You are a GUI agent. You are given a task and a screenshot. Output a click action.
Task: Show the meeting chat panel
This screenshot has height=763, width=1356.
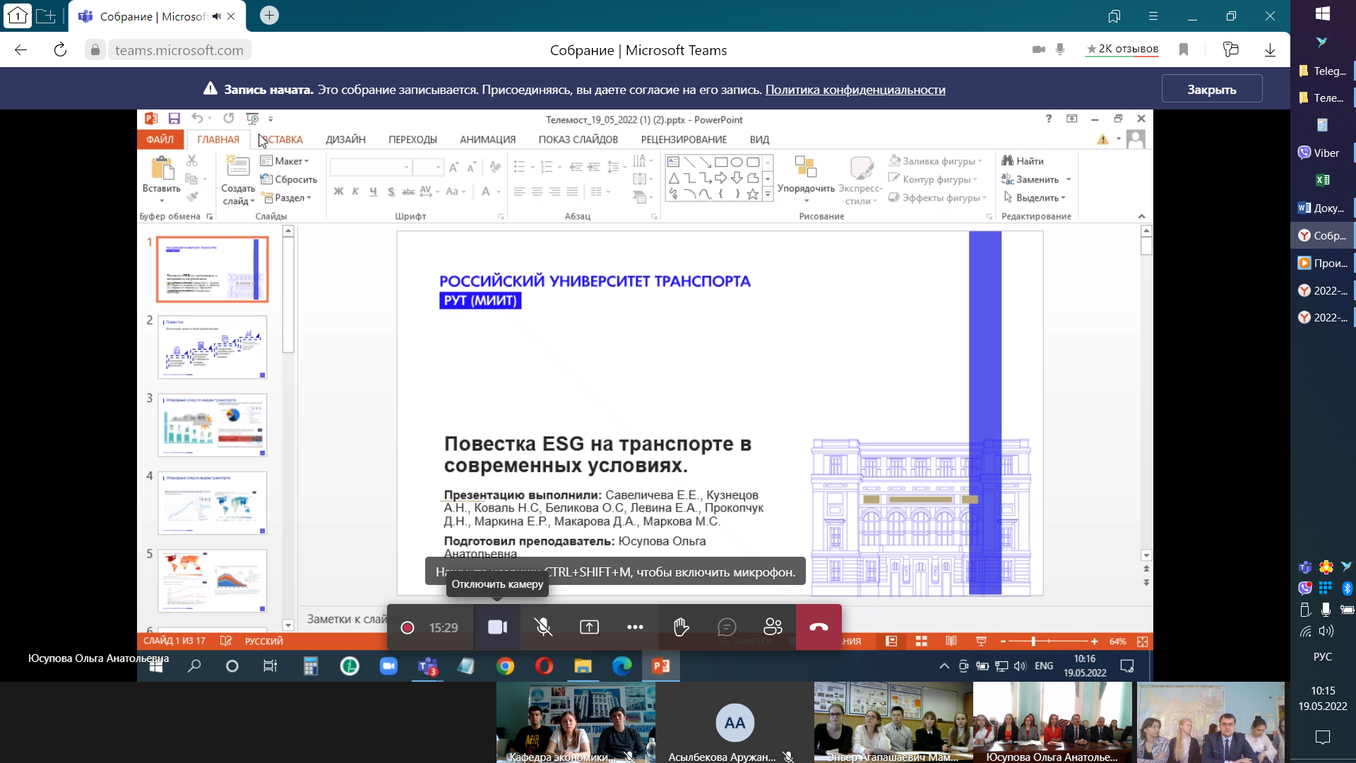(x=727, y=627)
